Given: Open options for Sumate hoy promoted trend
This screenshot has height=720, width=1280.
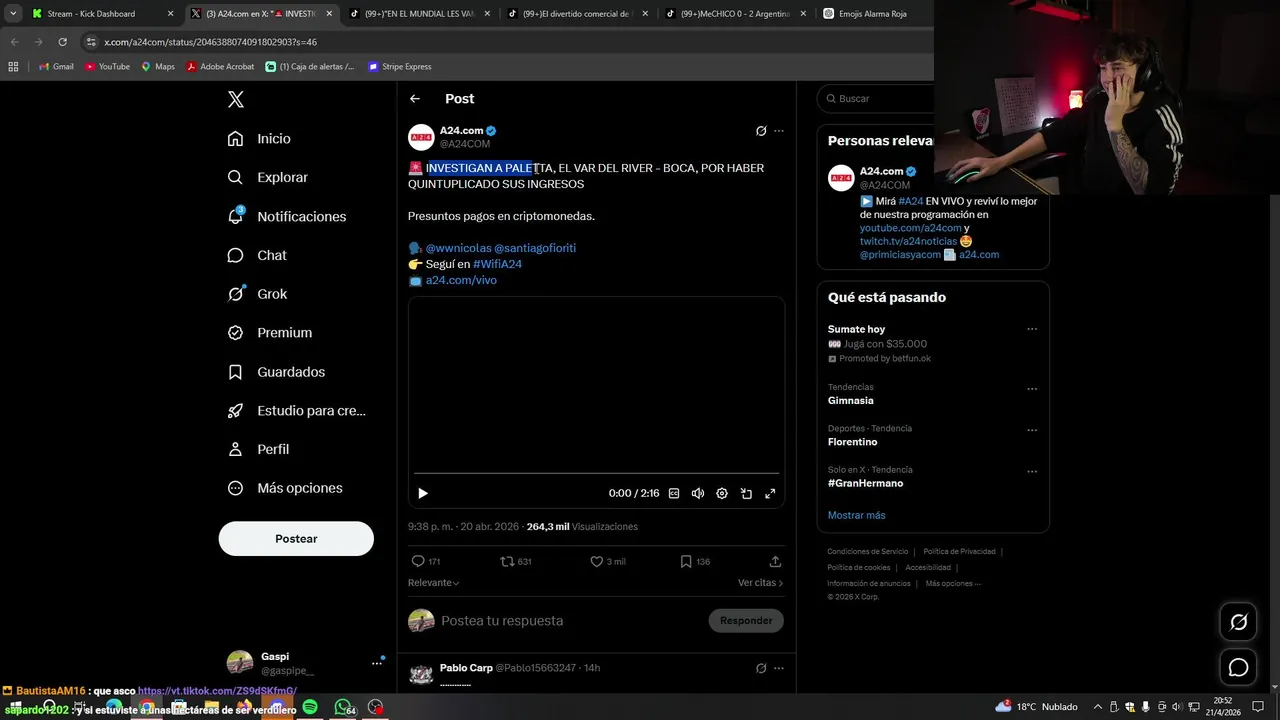Looking at the screenshot, I should pyautogui.click(x=1032, y=329).
